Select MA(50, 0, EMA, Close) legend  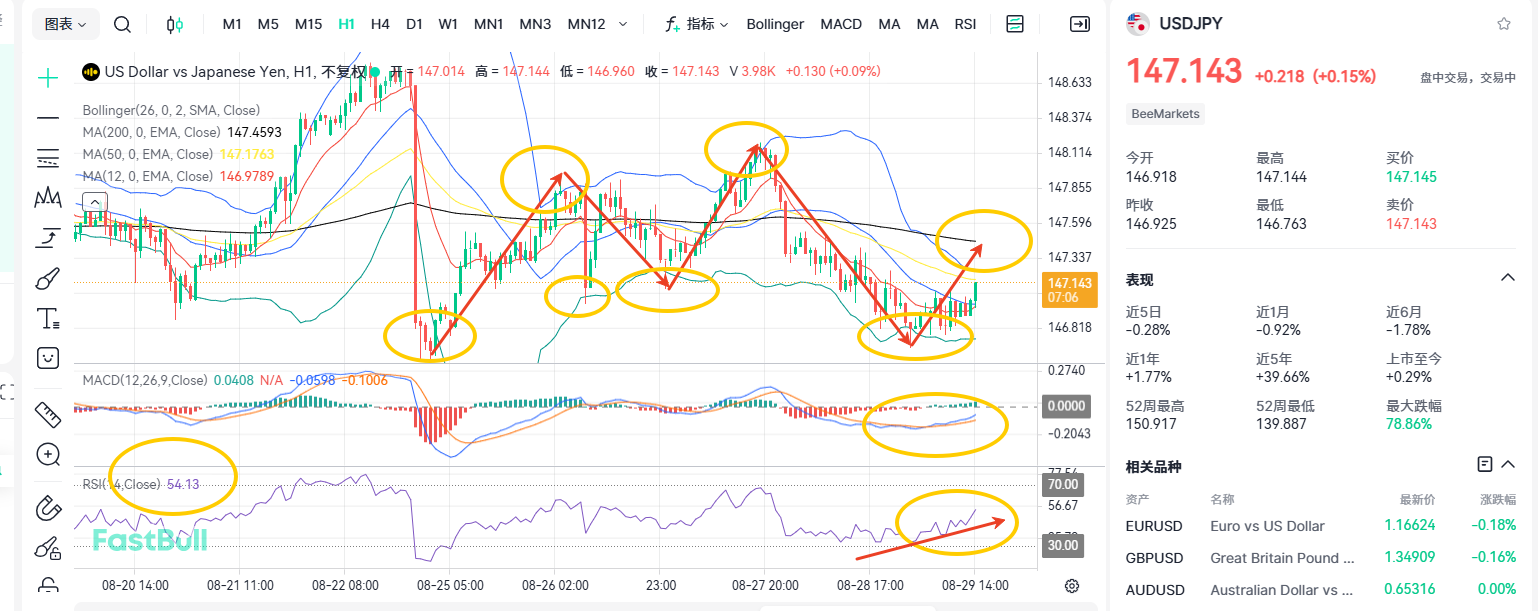pyautogui.click(x=148, y=154)
